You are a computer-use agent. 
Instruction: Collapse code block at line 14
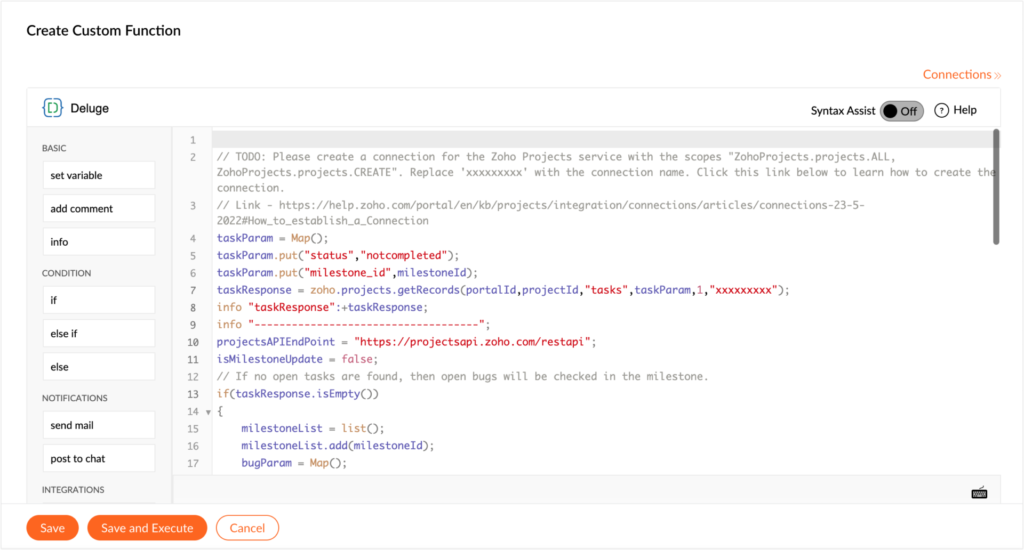pyautogui.click(x=208, y=412)
